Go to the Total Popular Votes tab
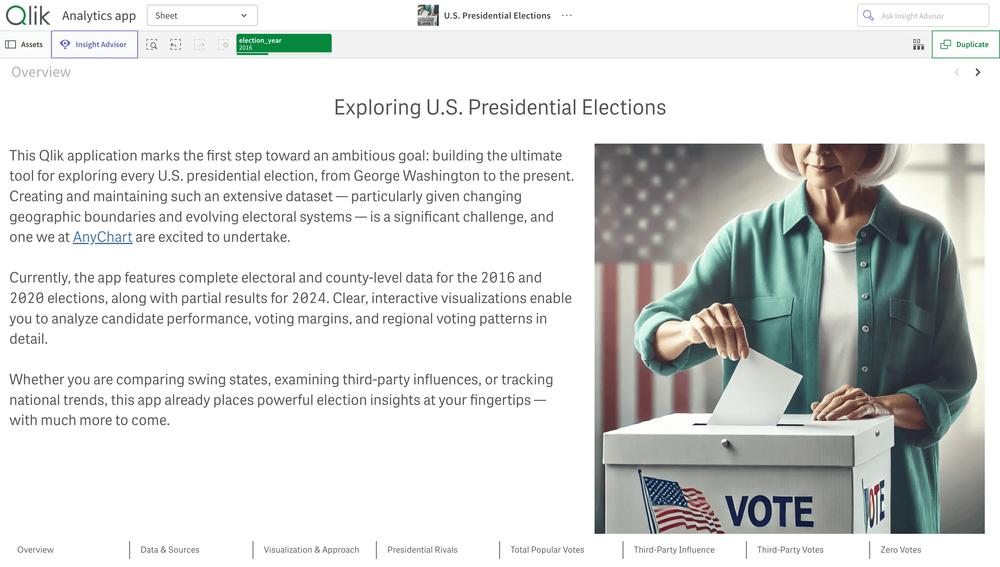Screen dimensions: 1000x567 pos(547,550)
